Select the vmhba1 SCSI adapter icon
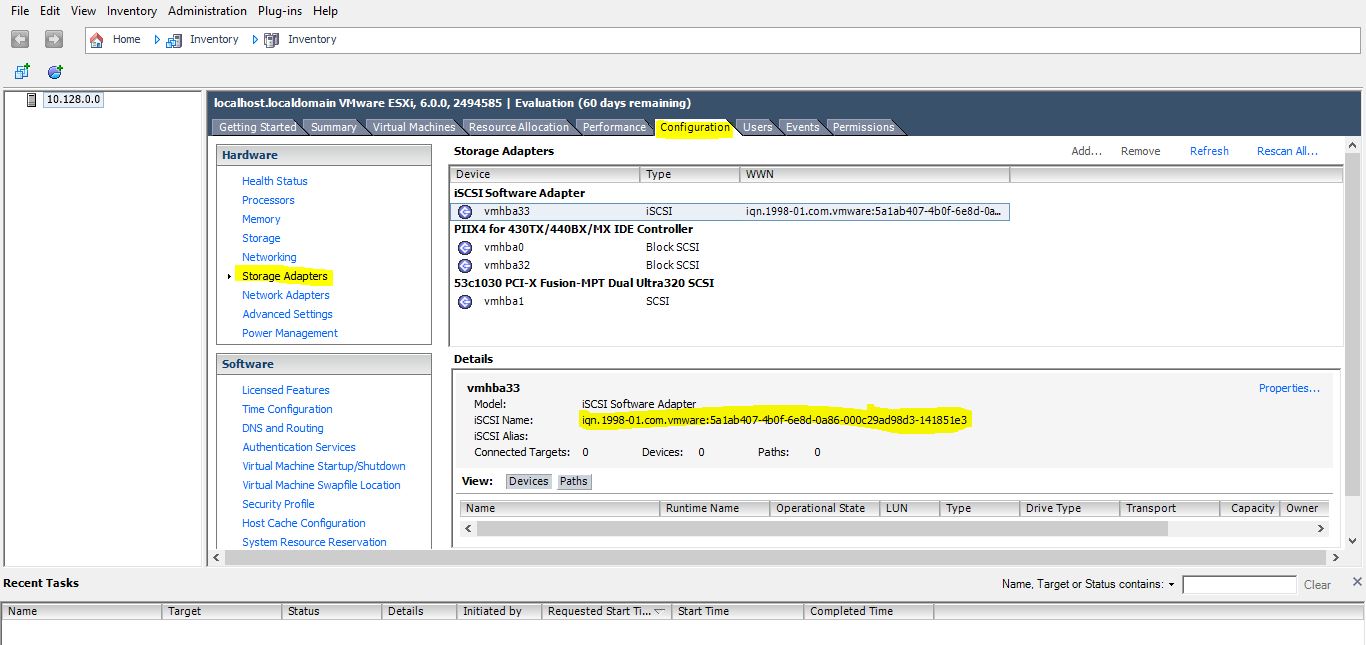 tap(463, 301)
